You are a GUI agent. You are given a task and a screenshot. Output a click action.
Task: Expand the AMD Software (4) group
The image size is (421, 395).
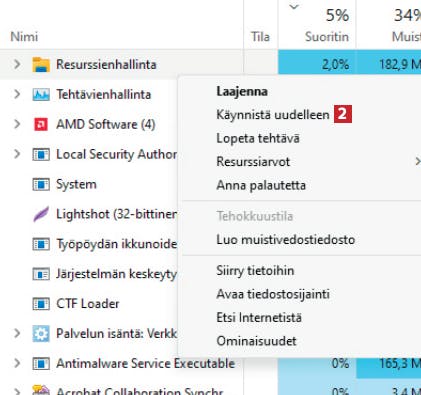17,124
